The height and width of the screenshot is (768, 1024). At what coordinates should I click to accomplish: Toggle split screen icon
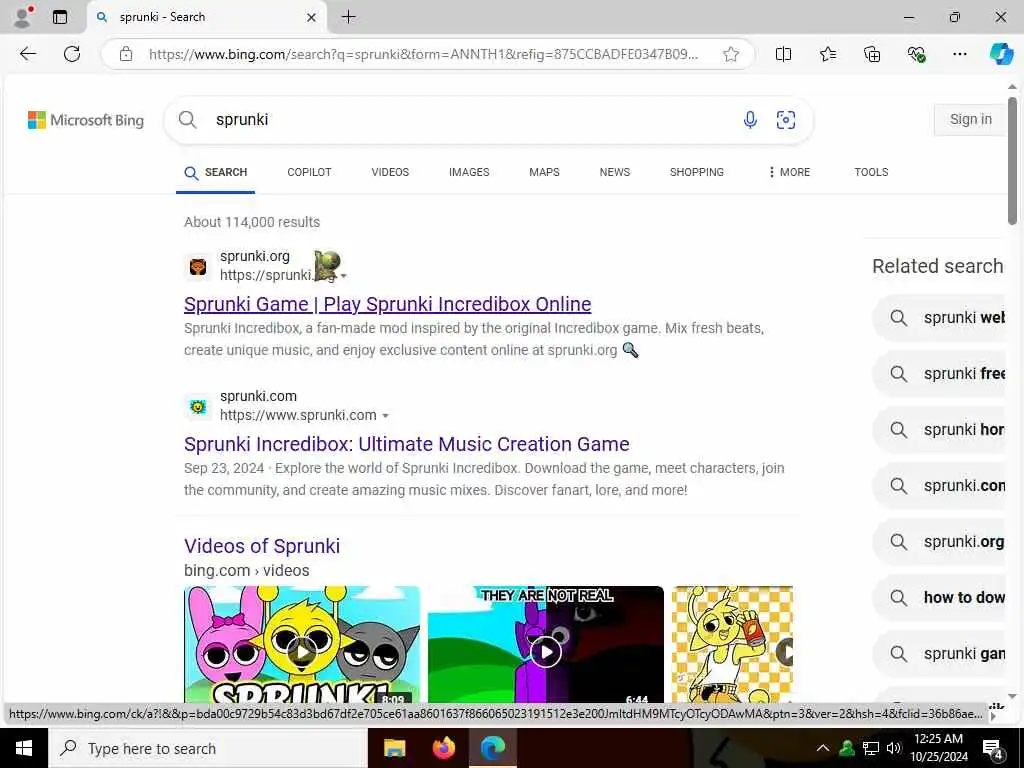click(783, 54)
